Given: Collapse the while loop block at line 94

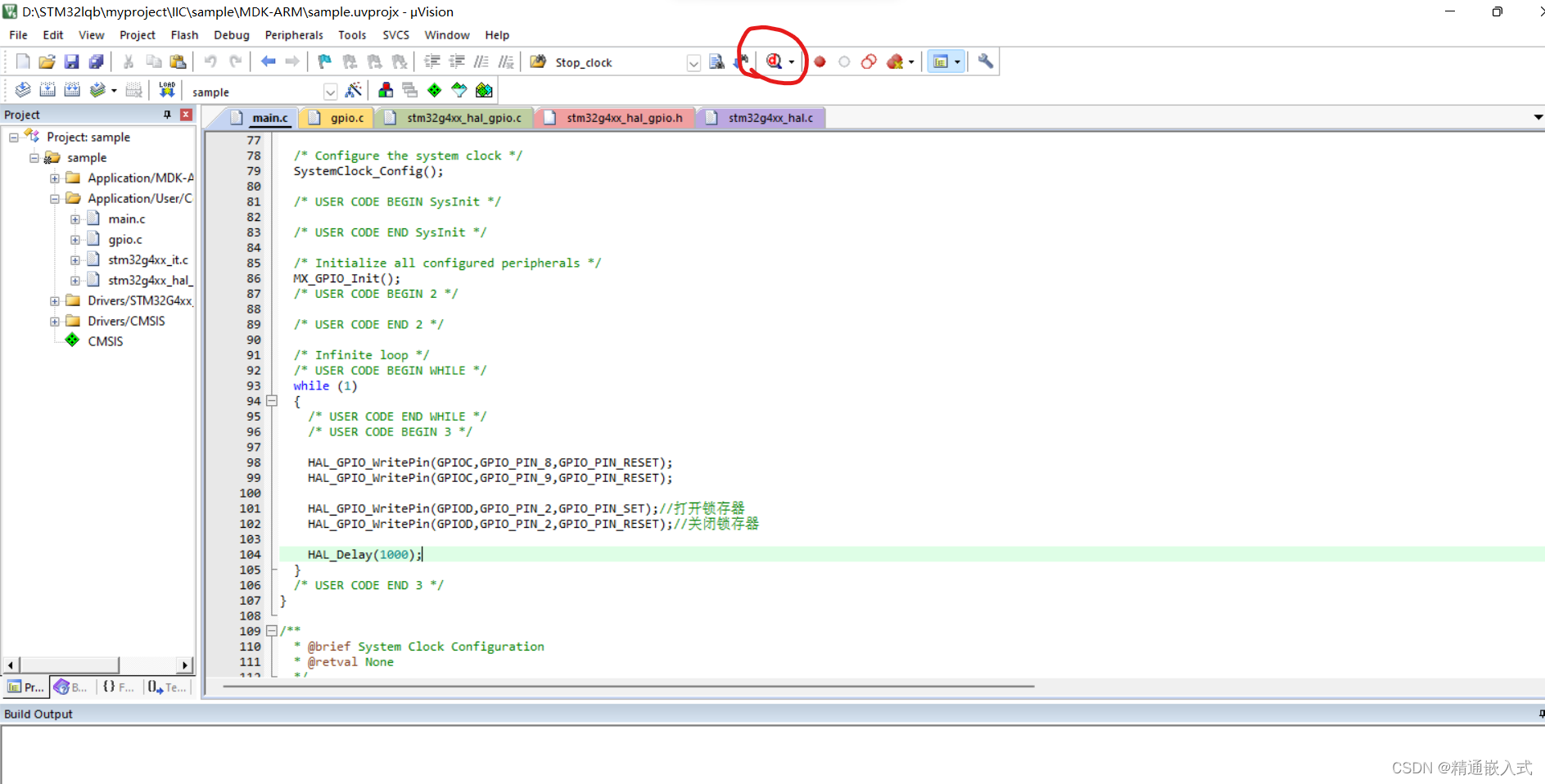Looking at the screenshot, I should (272, 401).
